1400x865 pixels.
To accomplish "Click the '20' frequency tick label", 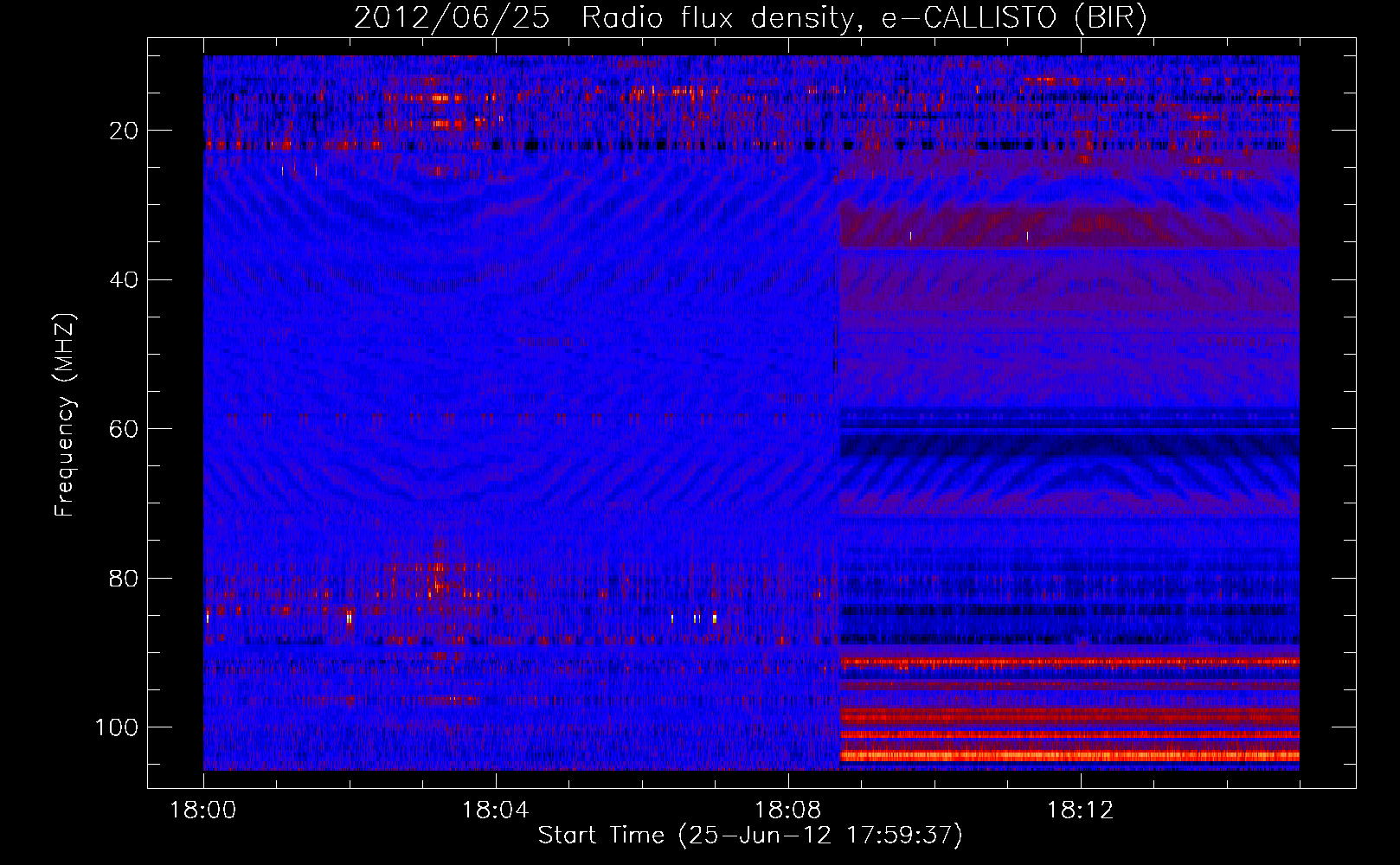I will [125, 131].
